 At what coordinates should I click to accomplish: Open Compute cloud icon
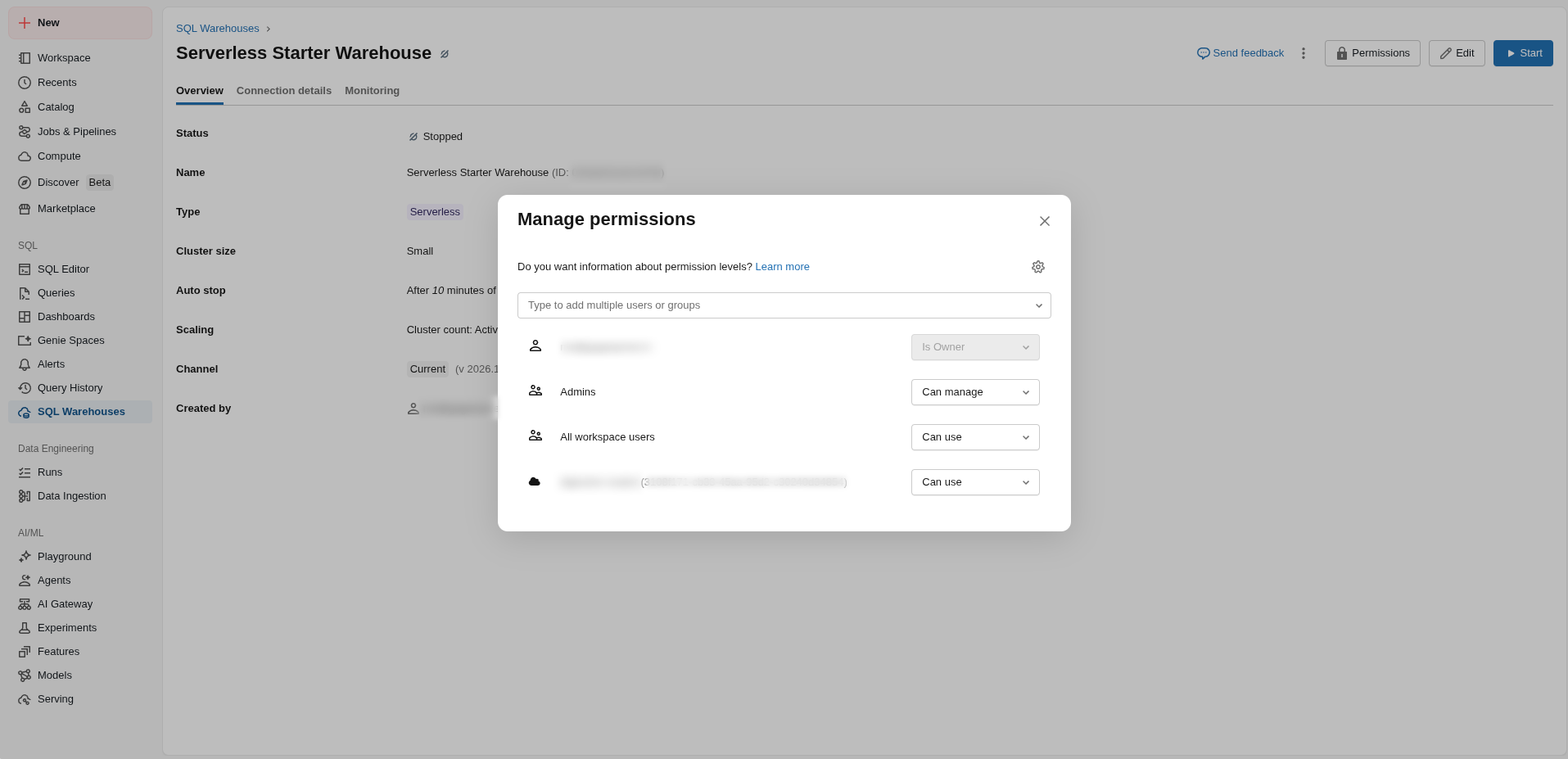(x=25, y=156)
